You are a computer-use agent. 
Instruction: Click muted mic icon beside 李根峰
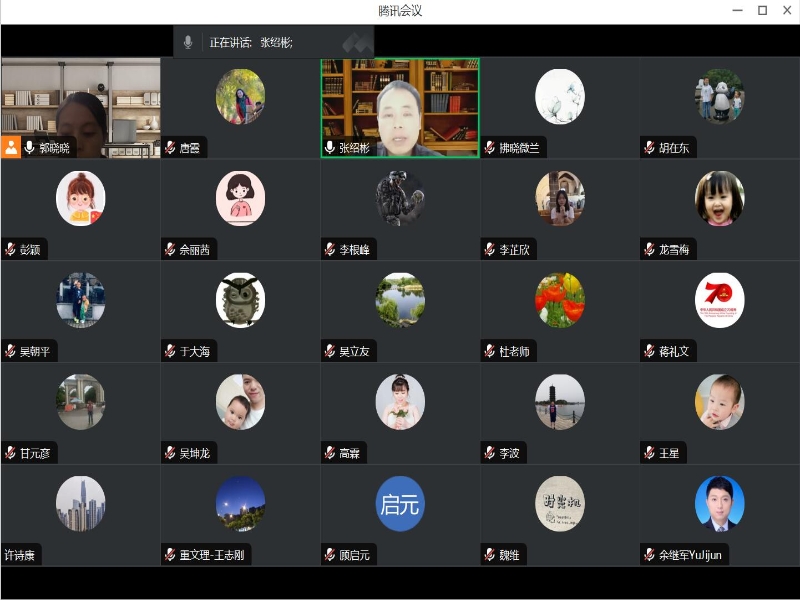[x=330, y=250]
